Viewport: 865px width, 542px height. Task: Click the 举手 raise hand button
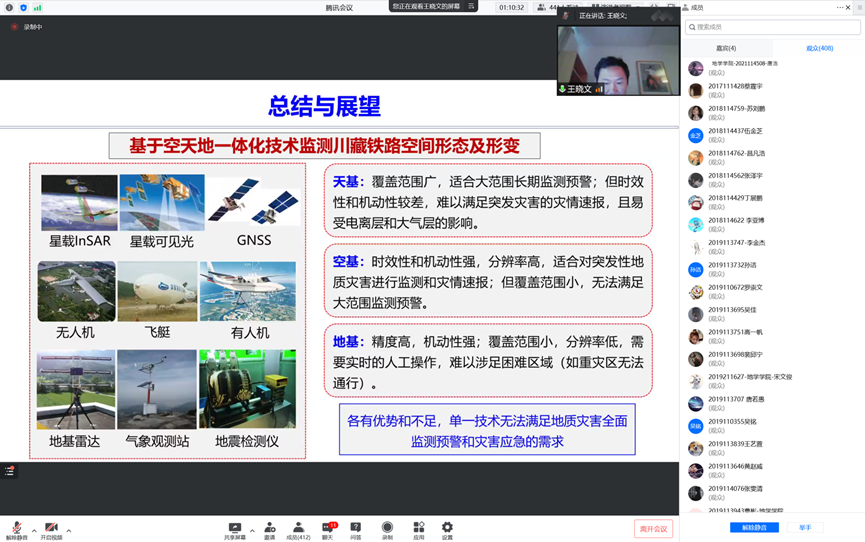pyautogui.click(x=805, y=527)
